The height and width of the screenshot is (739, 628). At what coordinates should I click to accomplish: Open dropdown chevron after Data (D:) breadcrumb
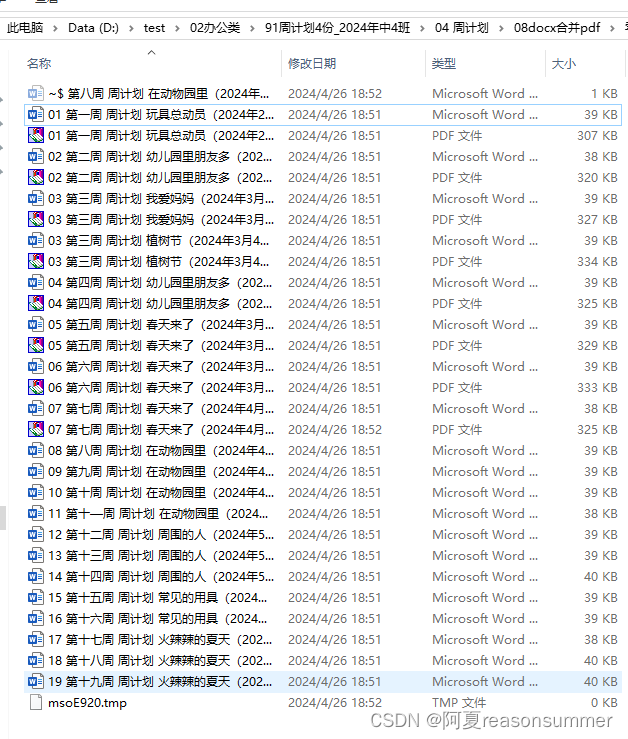[x=132, y=28]
